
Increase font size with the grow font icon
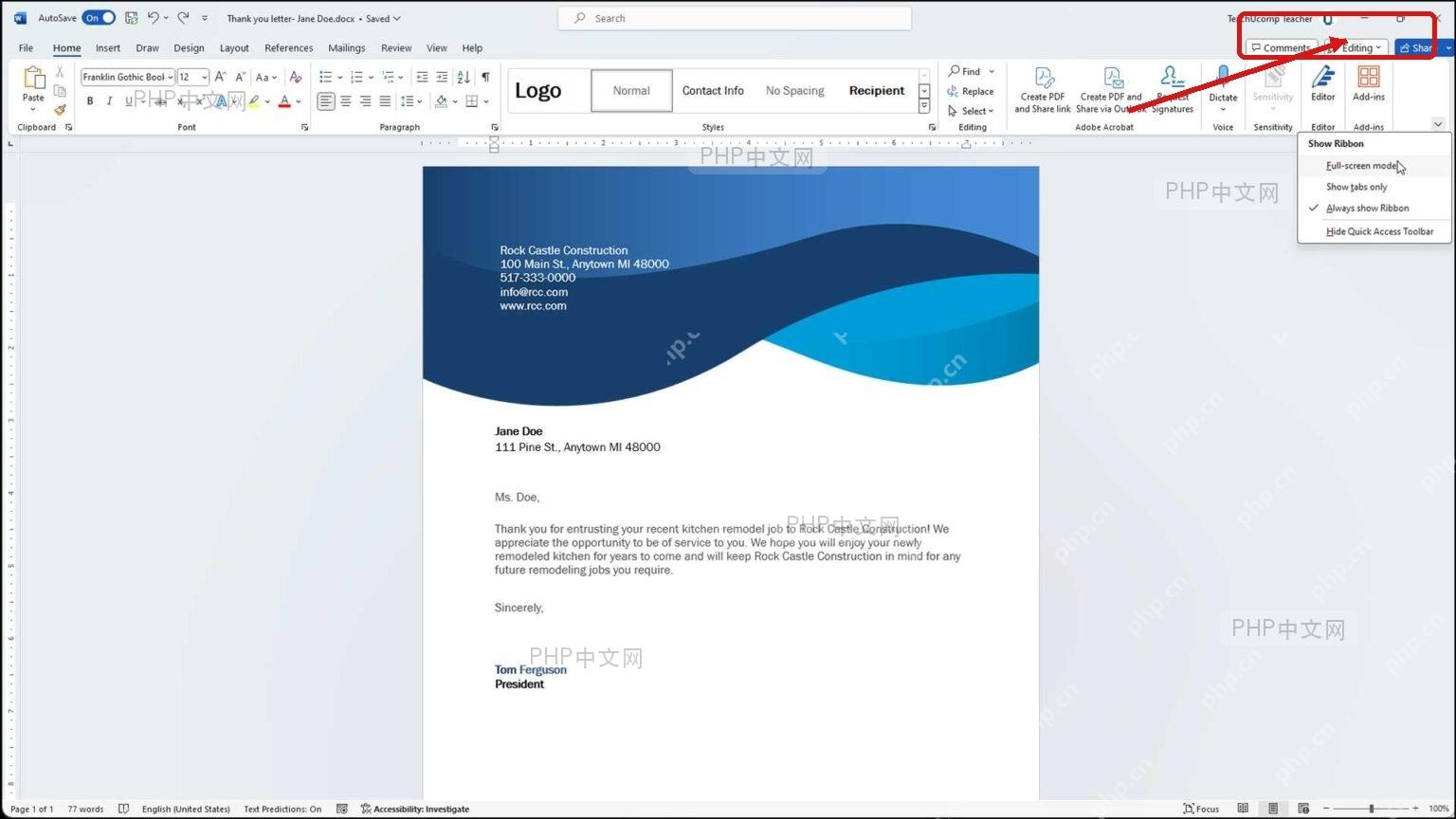coord(220,77)
